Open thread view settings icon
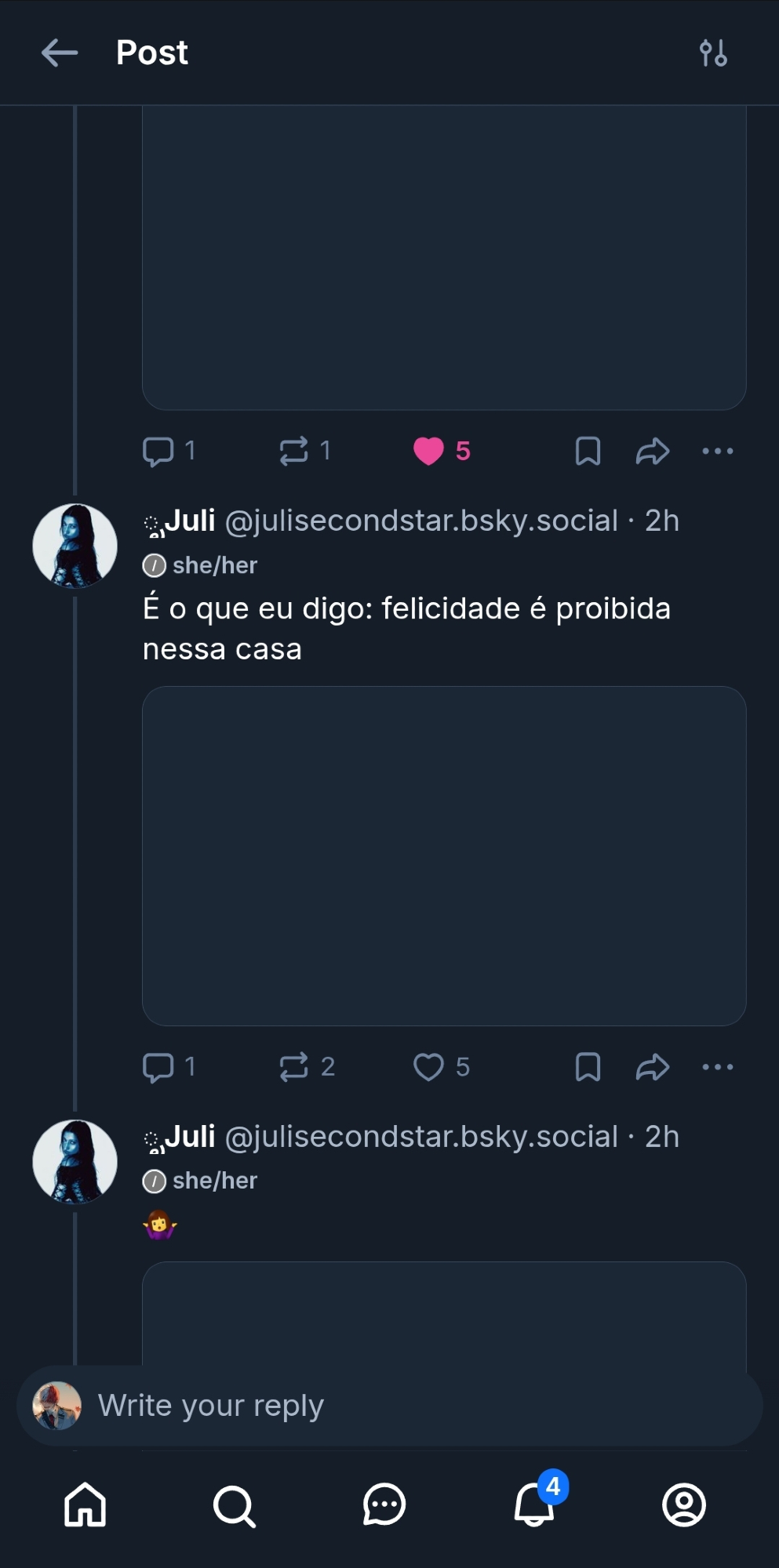 [713, 53]
